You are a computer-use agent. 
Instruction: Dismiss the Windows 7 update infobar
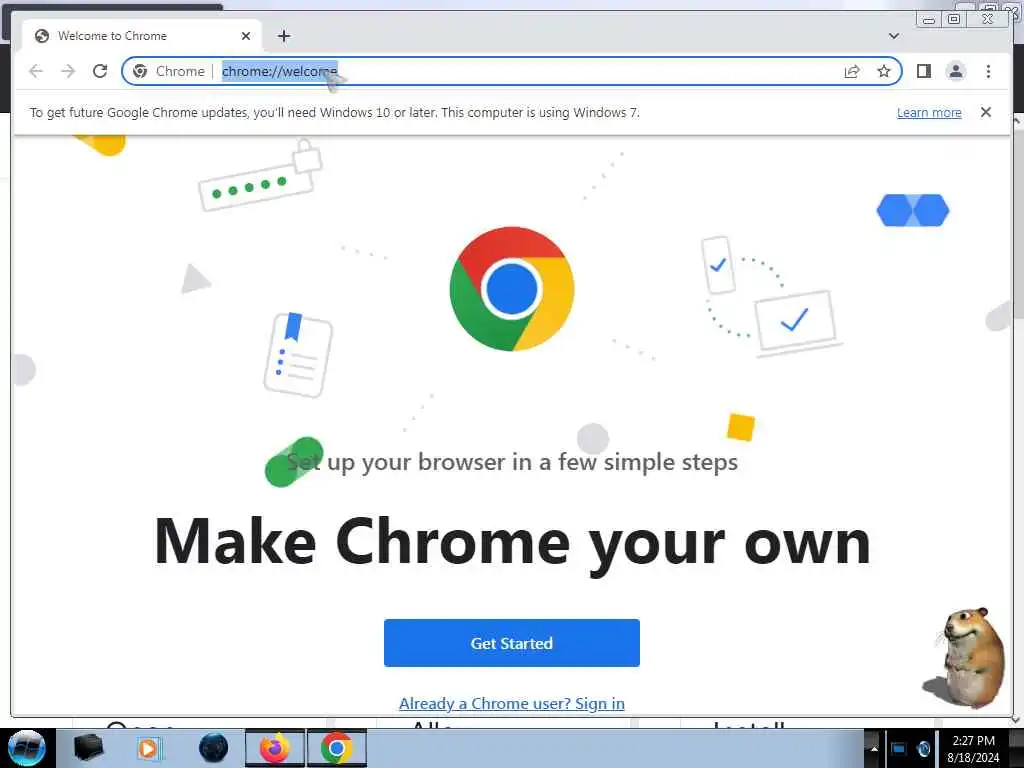pos(985,112)
